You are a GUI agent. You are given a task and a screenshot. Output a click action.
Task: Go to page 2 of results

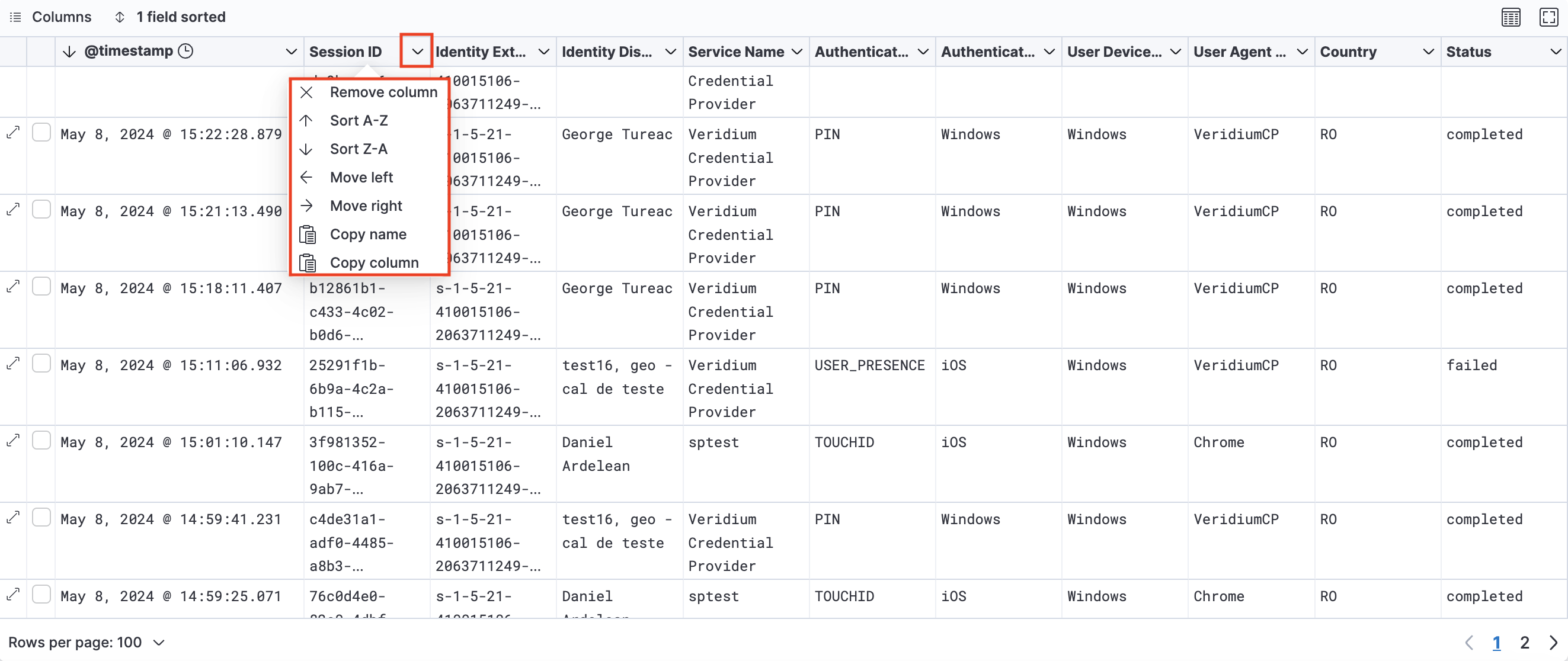(1525, 642)
